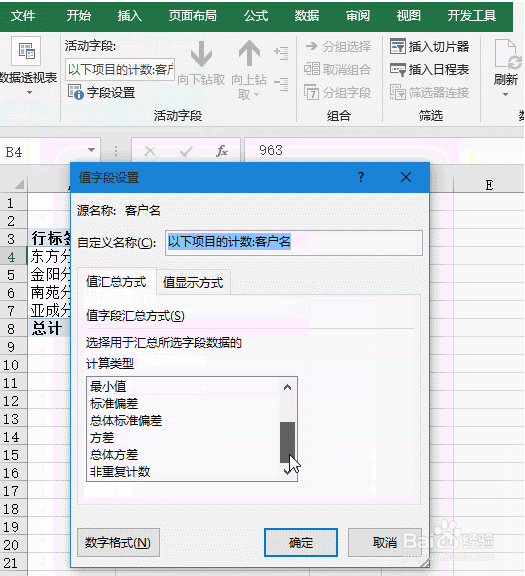Click the insert function fx icon
The height and width of the screenshot is (576, 525).
tap(222, 151)
